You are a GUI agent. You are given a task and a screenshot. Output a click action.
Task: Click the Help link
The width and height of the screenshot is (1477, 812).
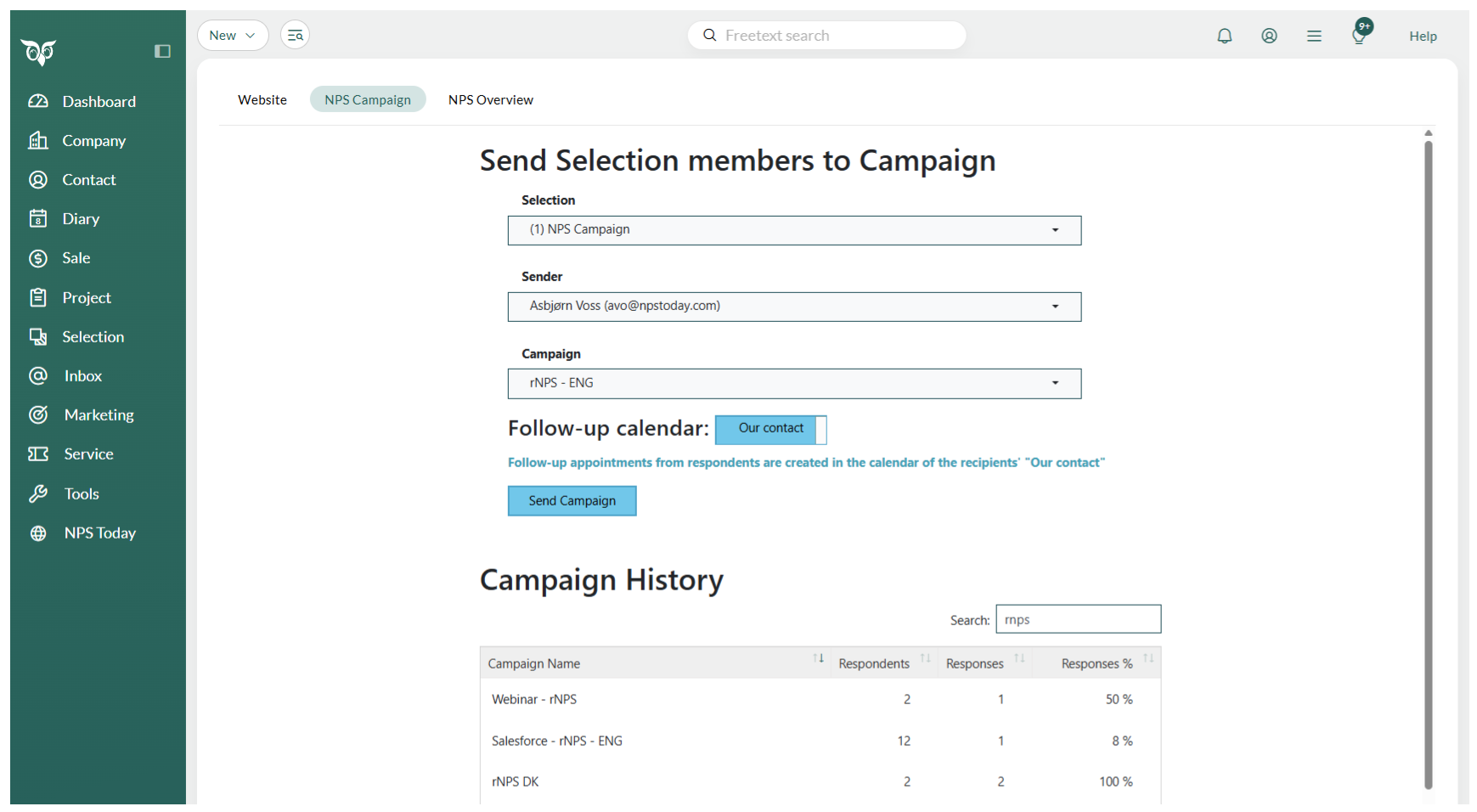pyautogui.click(x=1423, y=37)
